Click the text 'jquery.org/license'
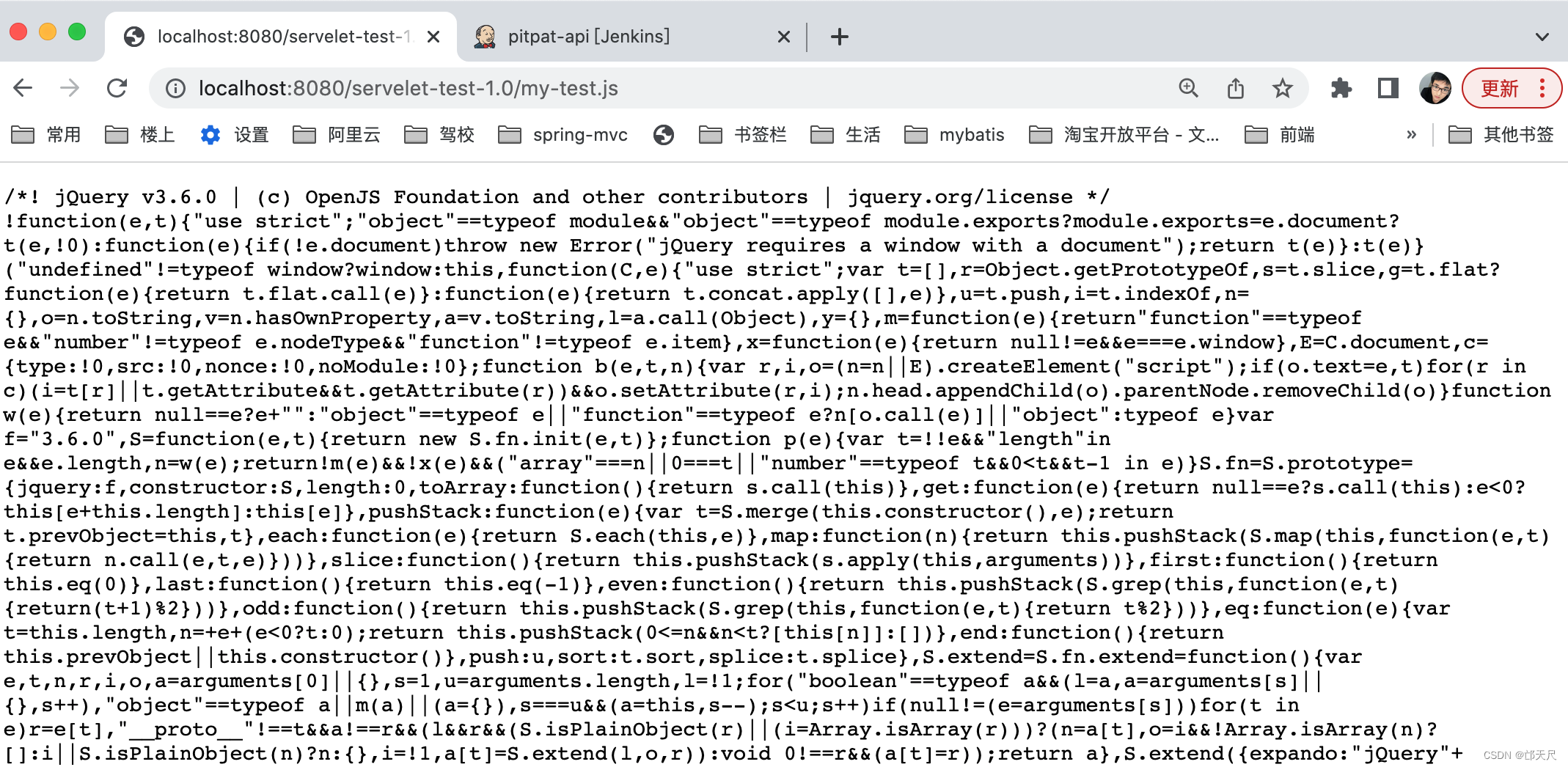The height and width of the screenshot is (767, 1568). 960,197
